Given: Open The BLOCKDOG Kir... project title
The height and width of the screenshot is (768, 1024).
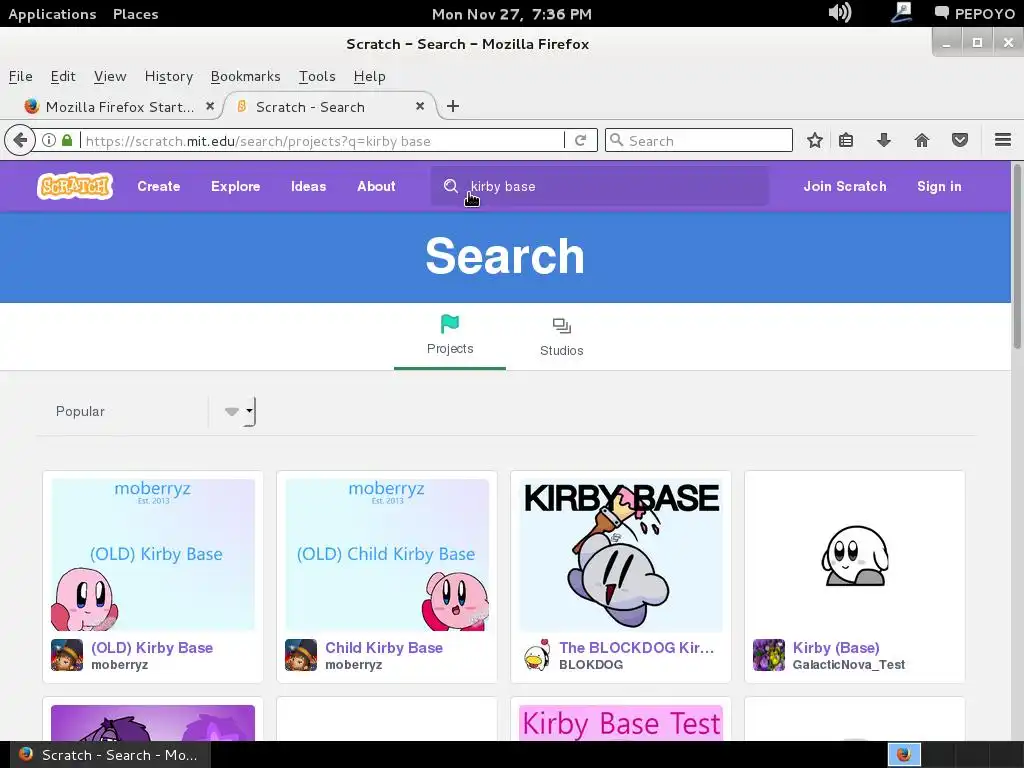Looking at the screenshot, I should point(637,648).
